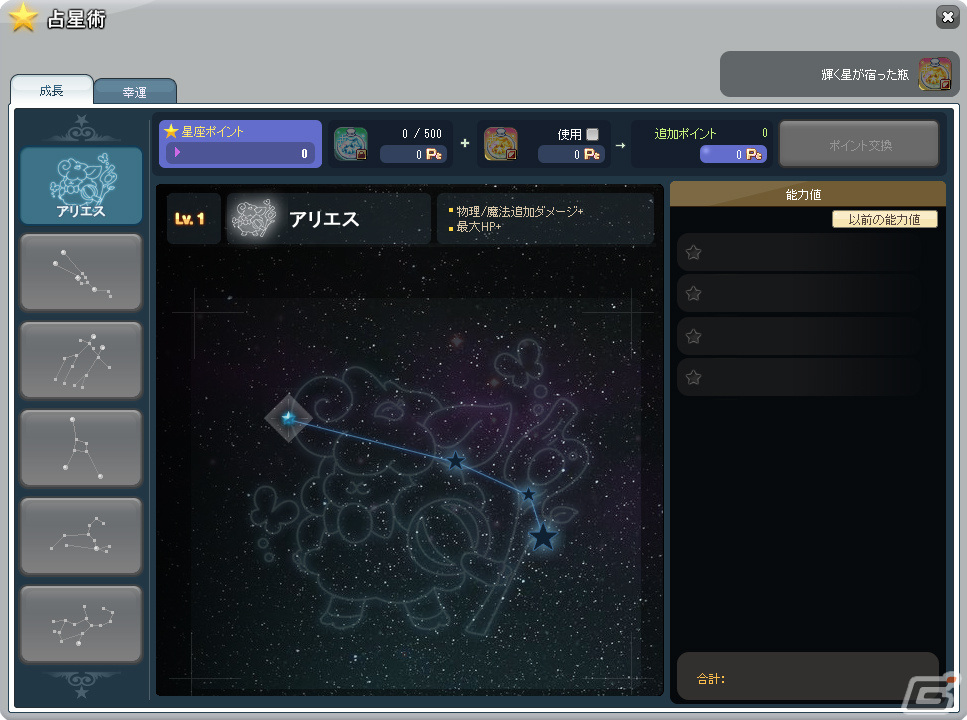967x720 pixels.
Task: Switch to the 成長 tab
Action: (51, 91)
